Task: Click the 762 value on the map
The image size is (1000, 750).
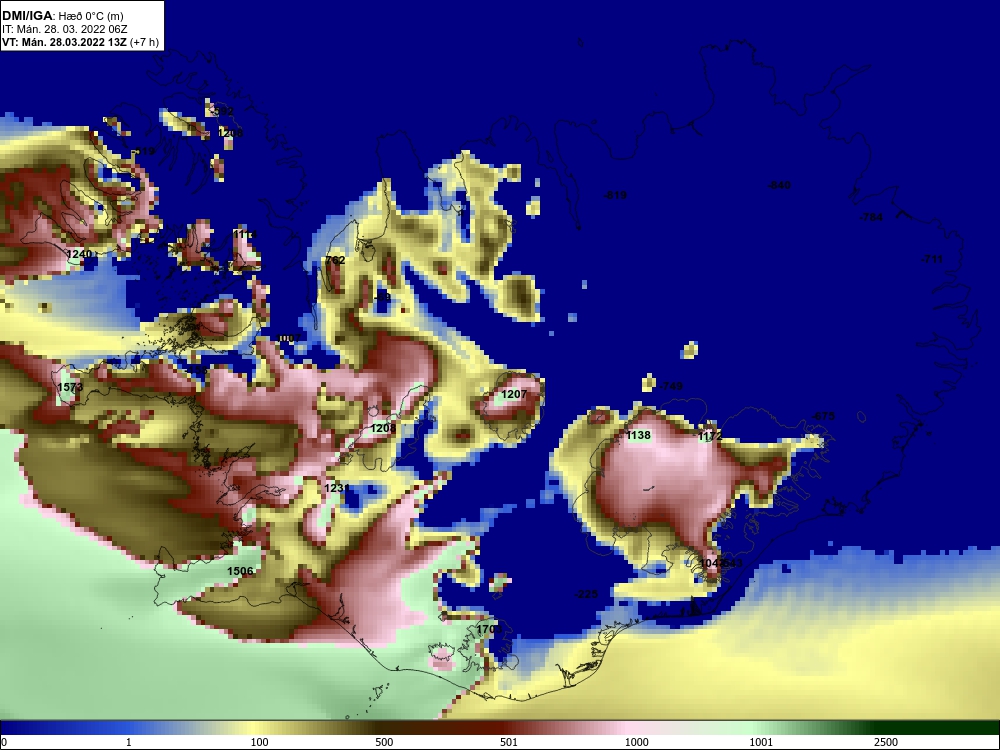Action: 335,260
